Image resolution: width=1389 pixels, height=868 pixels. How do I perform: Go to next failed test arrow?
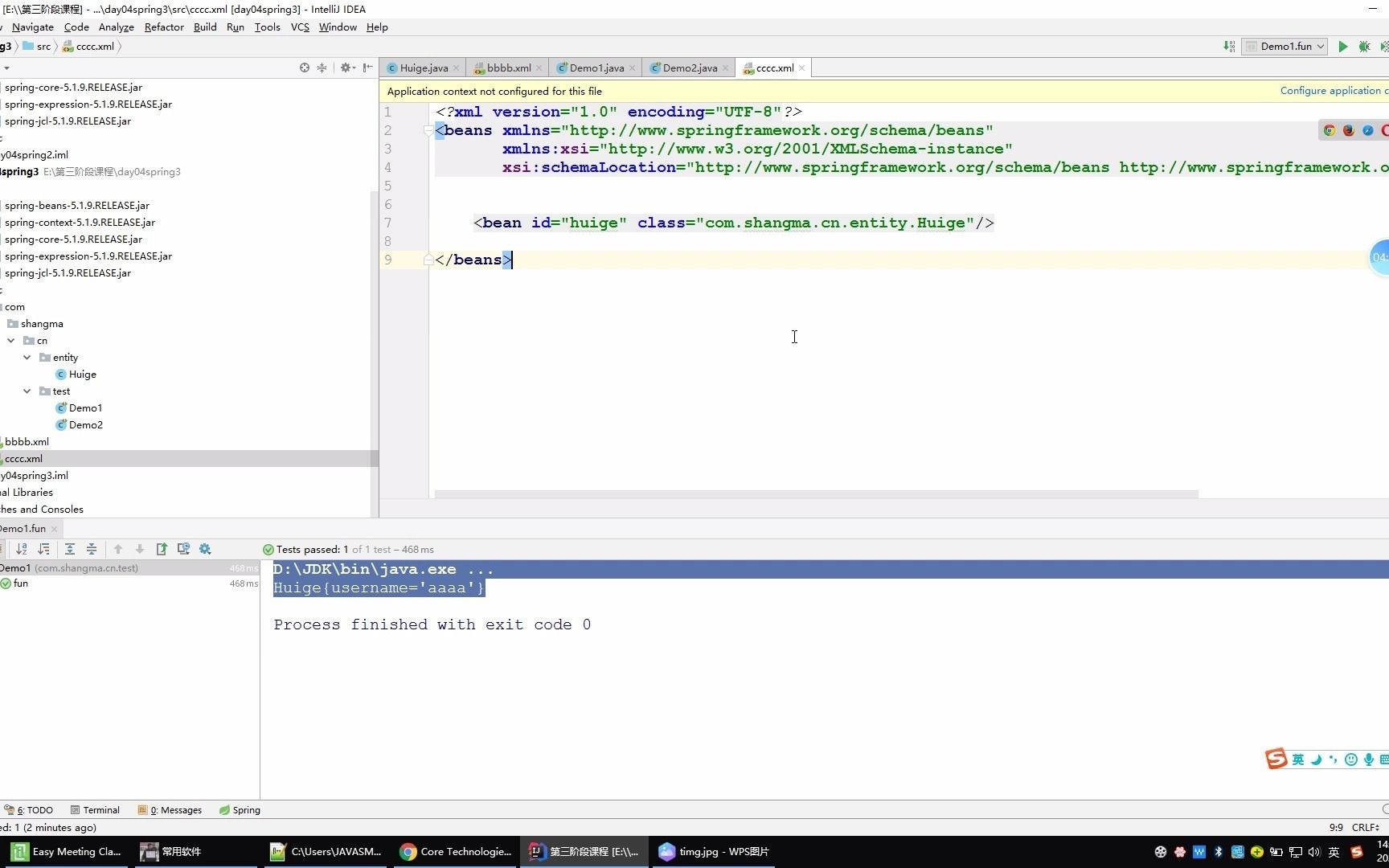140,549
